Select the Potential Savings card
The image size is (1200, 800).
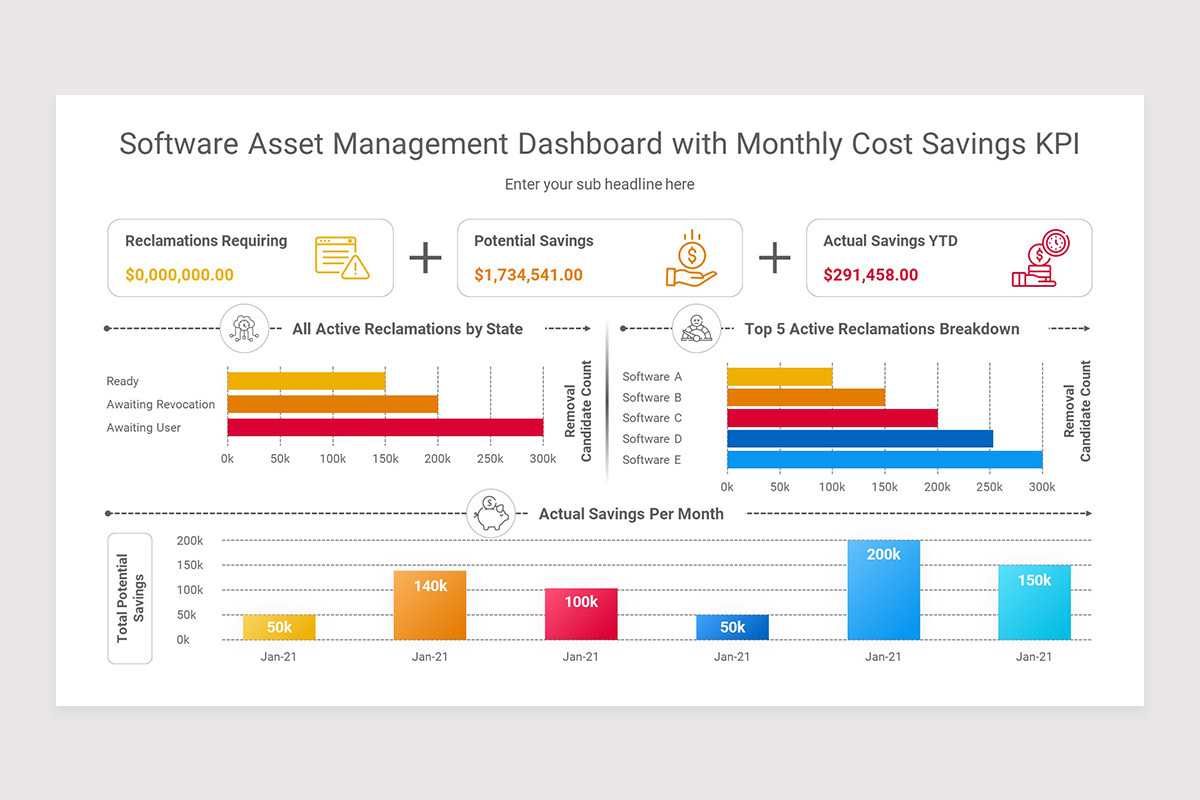600,258
